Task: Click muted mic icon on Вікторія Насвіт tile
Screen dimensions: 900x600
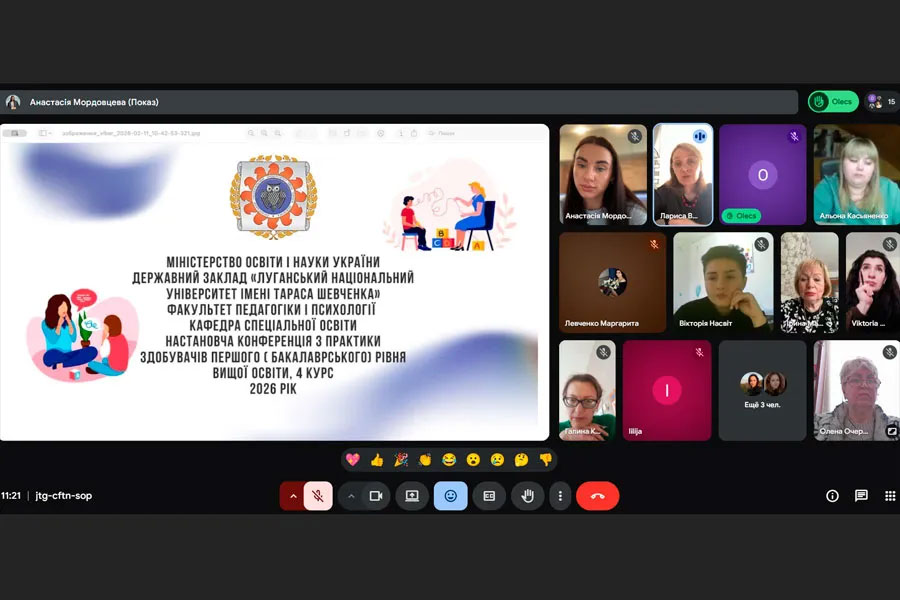Action: [761, 245]
